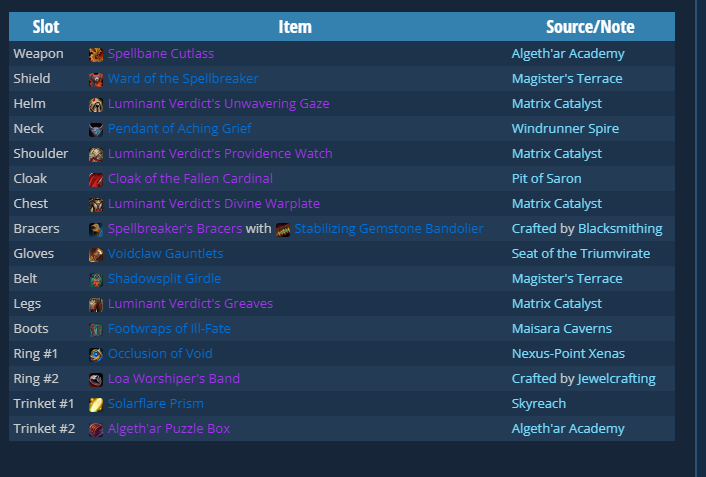Click the Shoulder slot label

pos(41,154)
